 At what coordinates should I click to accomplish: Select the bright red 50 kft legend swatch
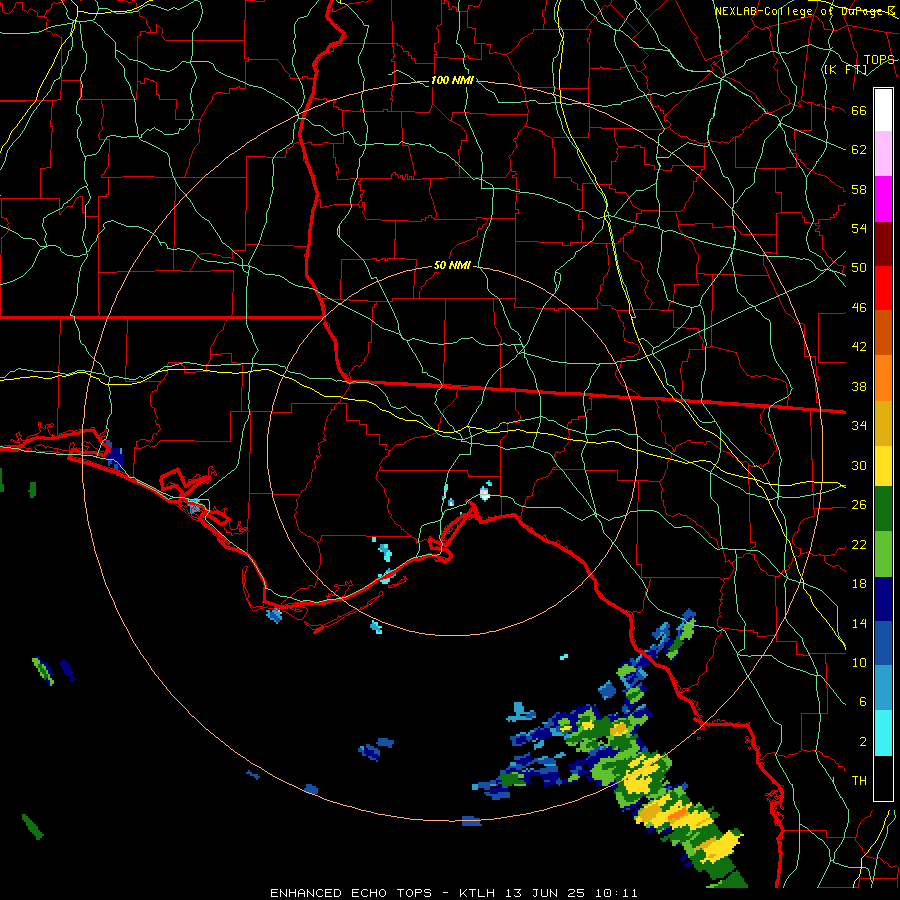point(883,288)
